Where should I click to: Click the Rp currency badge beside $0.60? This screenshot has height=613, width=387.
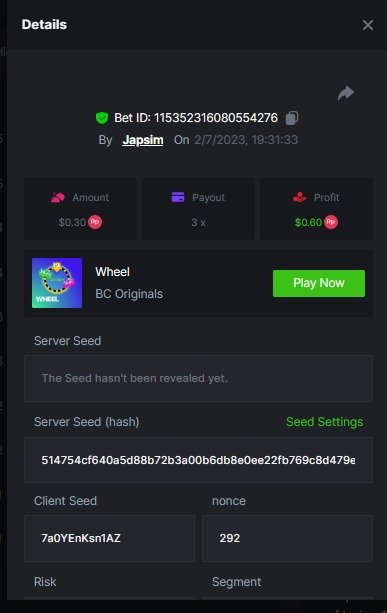coord(331,222)
